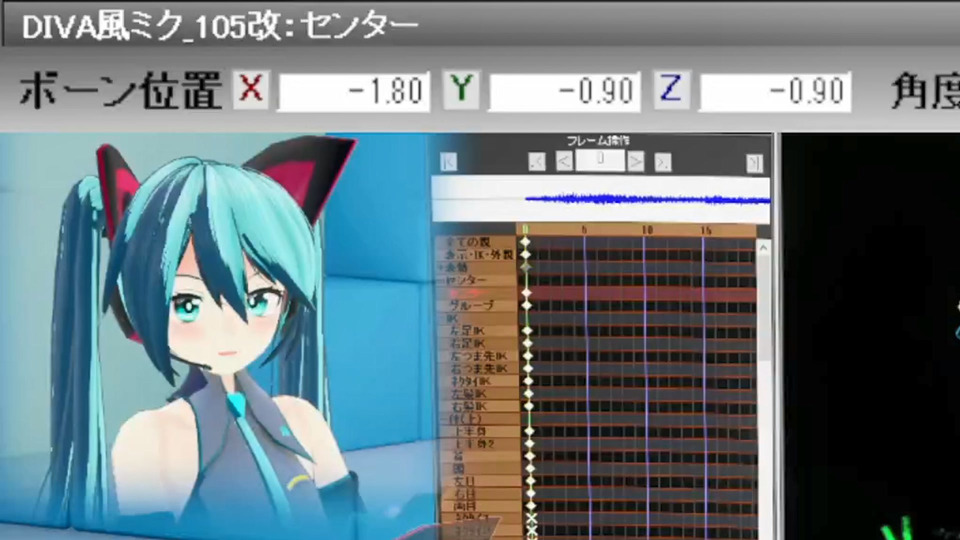The width and height of the screenshot is (960, 540).
Task: Click the ボーン位置 label
Action: click(x=121, y=91)
